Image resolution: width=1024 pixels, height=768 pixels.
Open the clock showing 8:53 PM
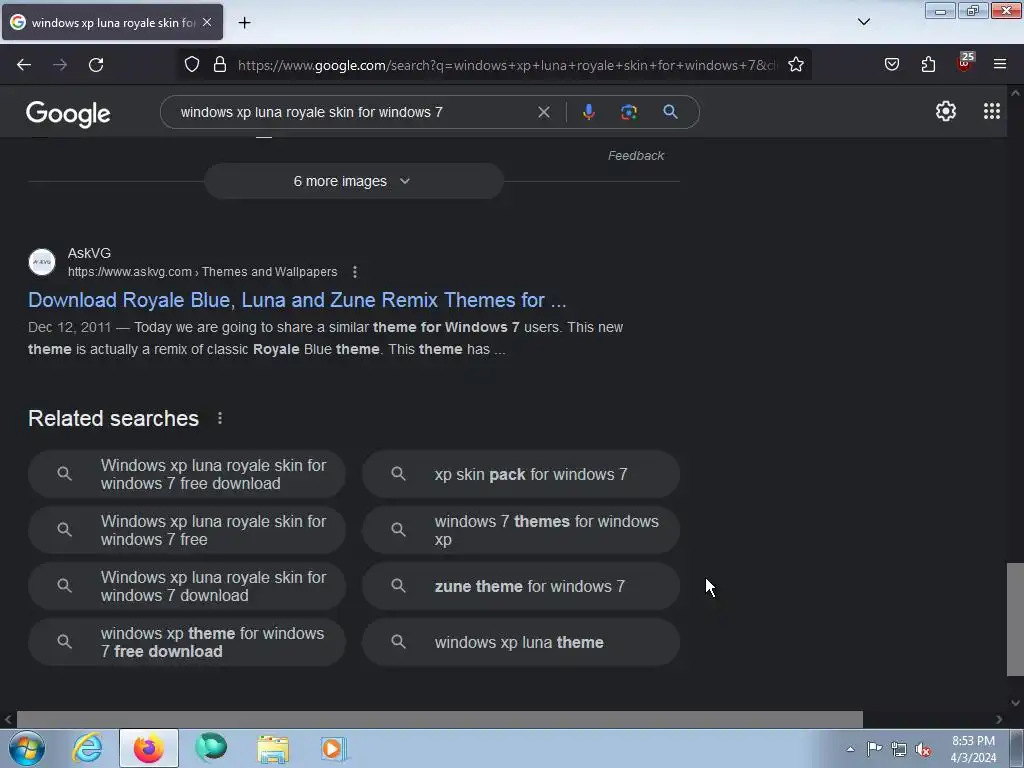pyautogui.click(x=973, y=749)
